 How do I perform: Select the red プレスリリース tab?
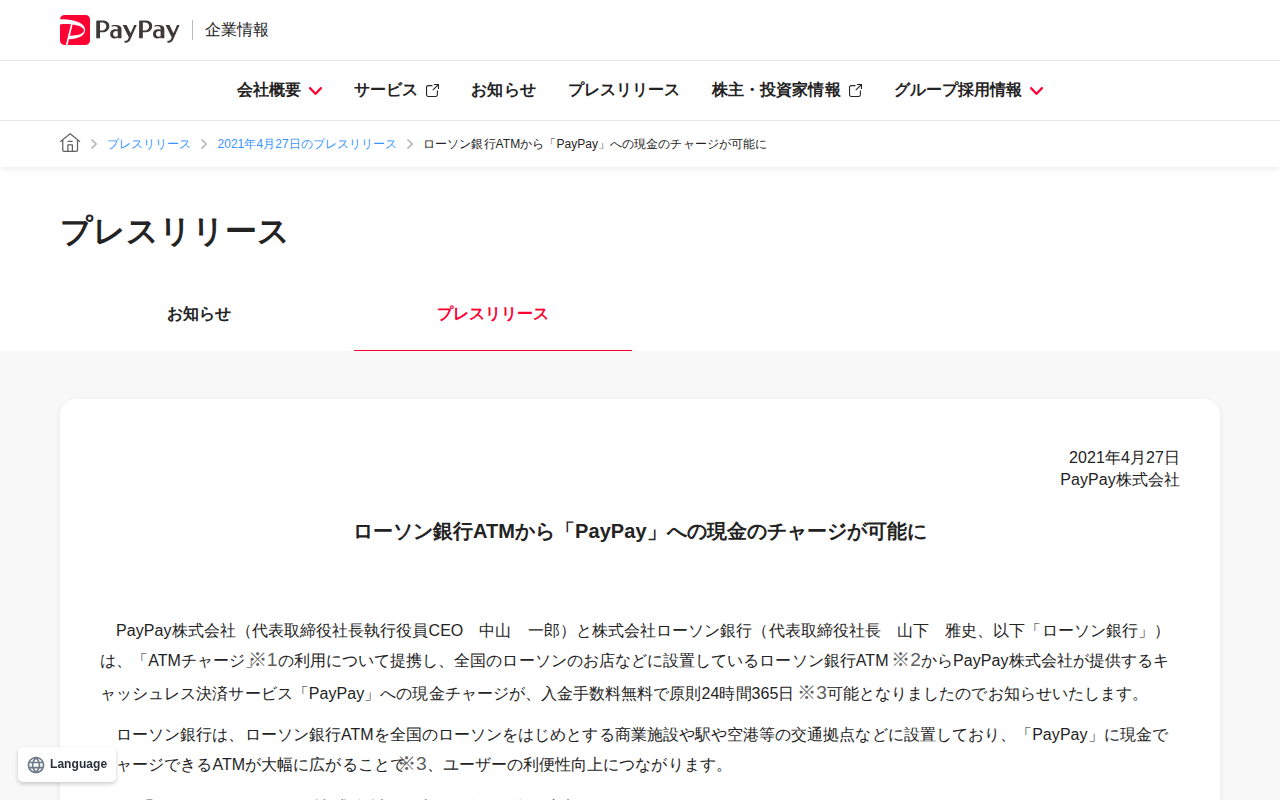[x=493, y=314]
